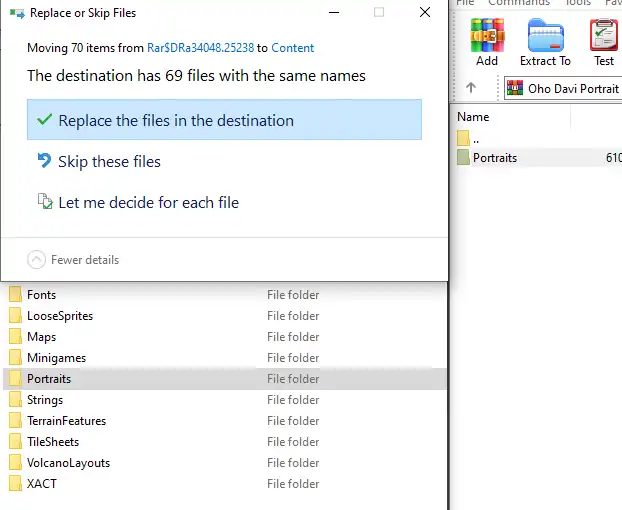Click the Add icon in WinRAR toolbar
622x510 pixels.
(487, 42)
